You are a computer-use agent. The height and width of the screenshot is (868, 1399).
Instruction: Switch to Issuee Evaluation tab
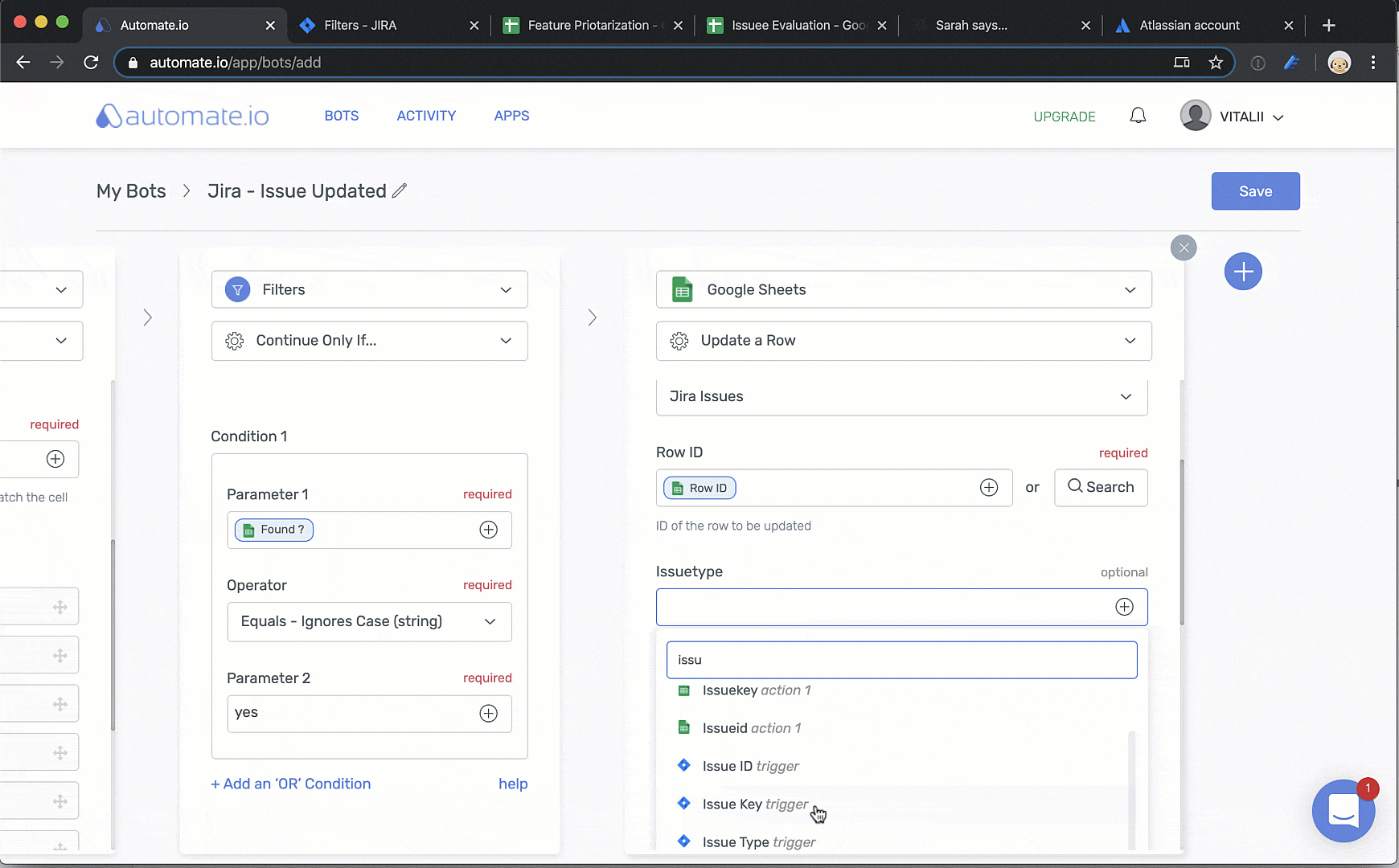(x=797, y=26)
